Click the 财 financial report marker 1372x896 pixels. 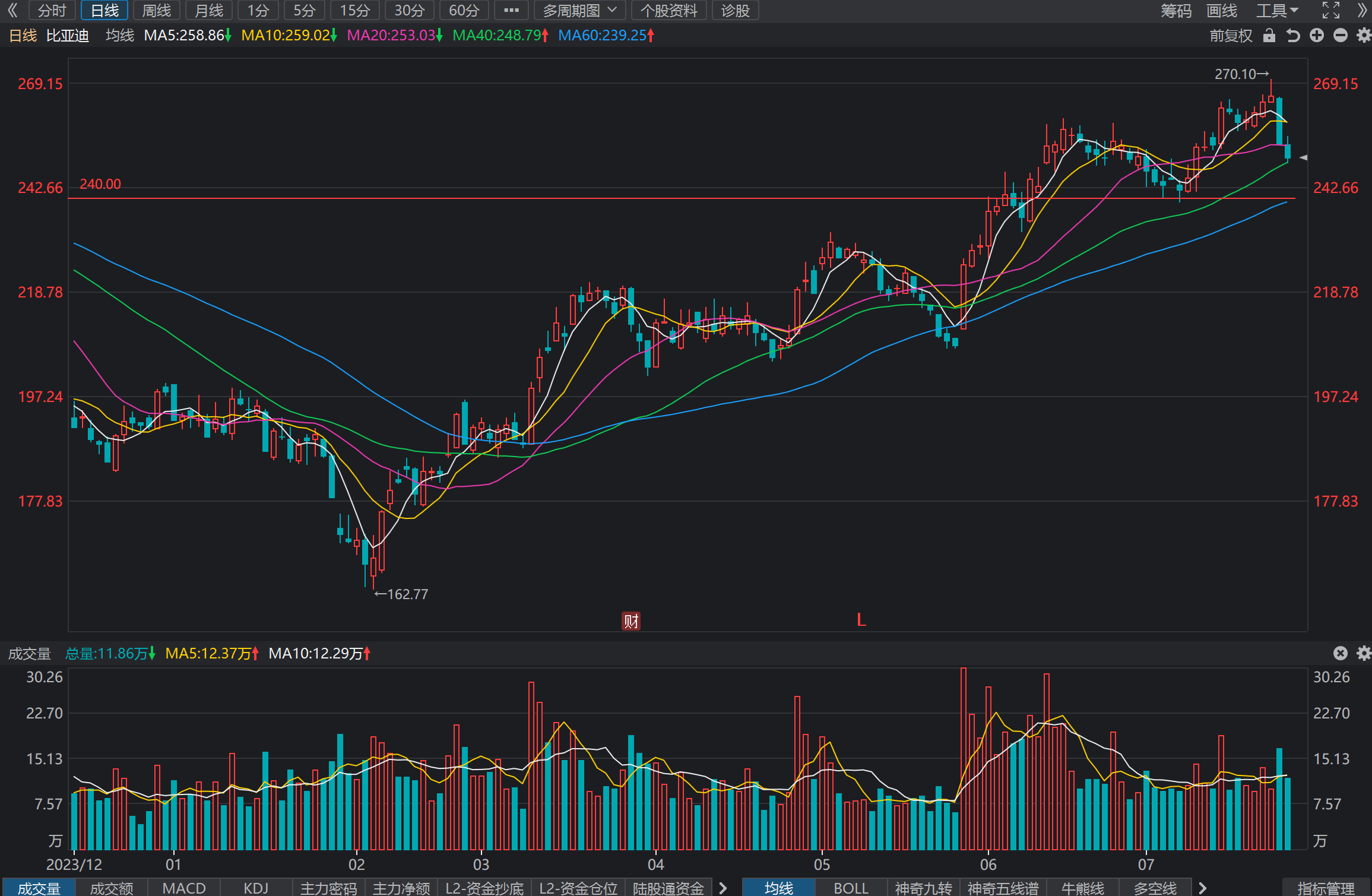pyautogui.click(x=631, y=621)
